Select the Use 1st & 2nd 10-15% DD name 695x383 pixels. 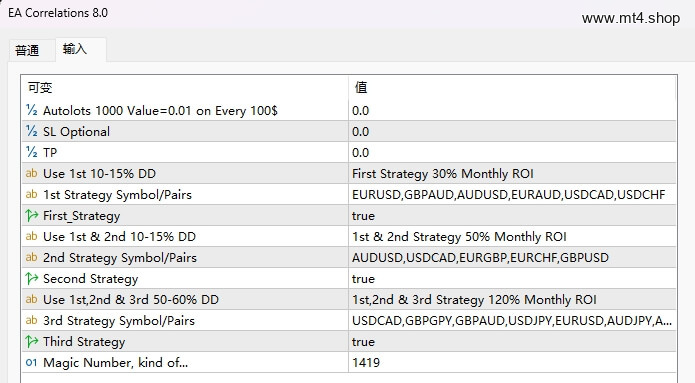[119, 237]
